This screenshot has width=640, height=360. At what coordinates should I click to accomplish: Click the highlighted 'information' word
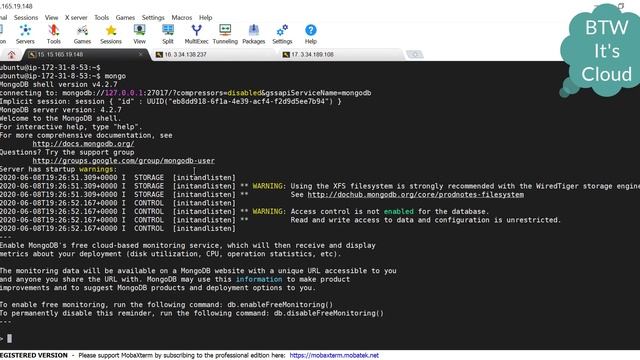click(x=259, y=280)
